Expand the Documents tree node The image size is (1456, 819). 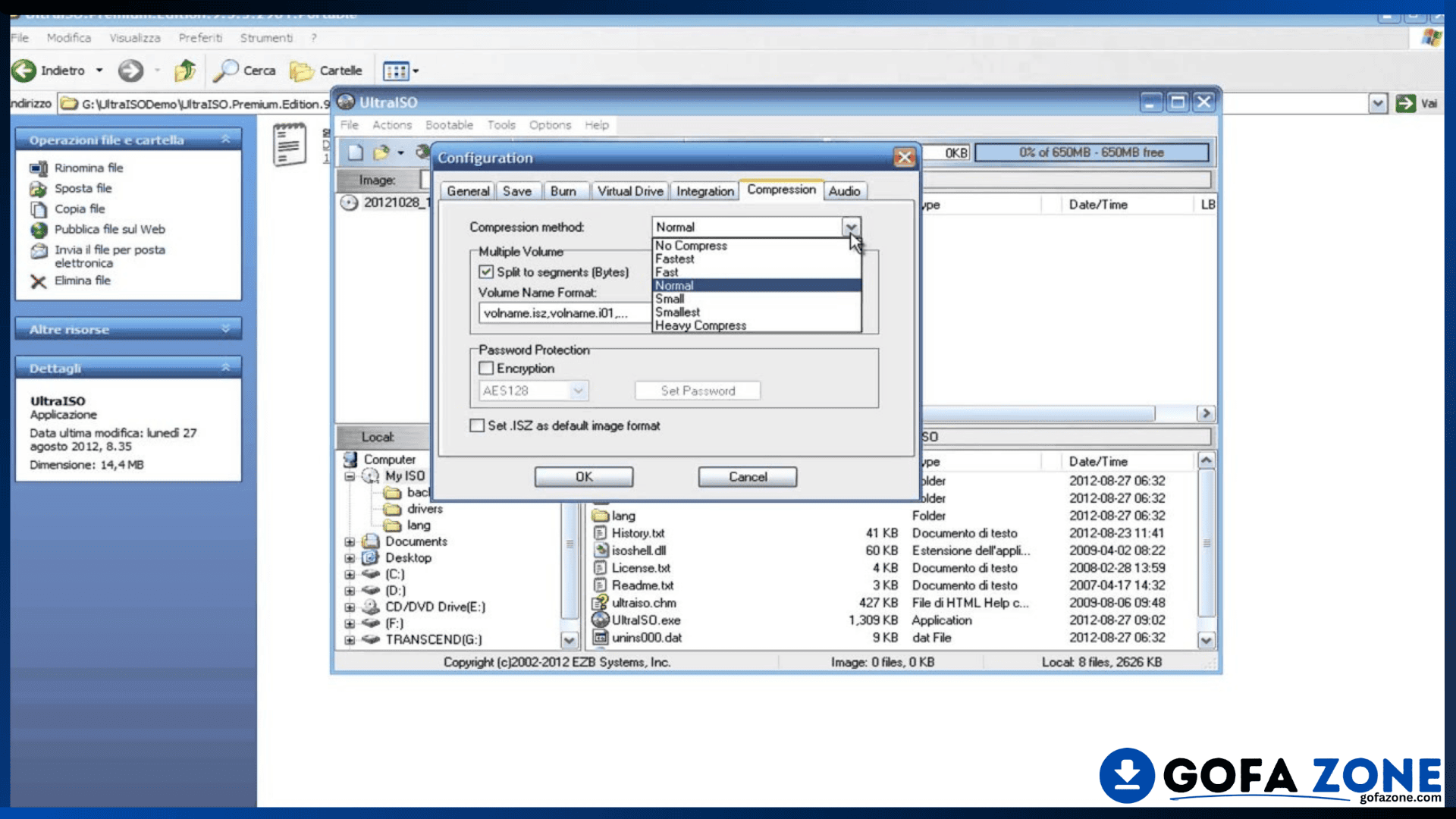[350, 541]
